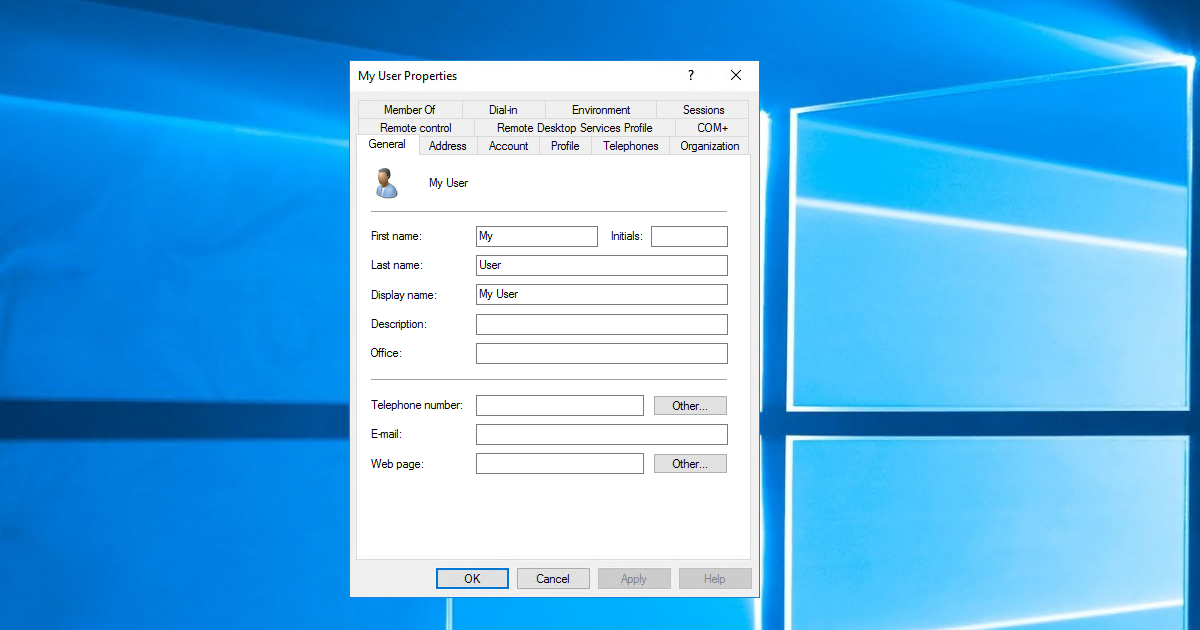Open the Account tab
The height and width of the screenshot is (630, 1200).
click(508, 145)
